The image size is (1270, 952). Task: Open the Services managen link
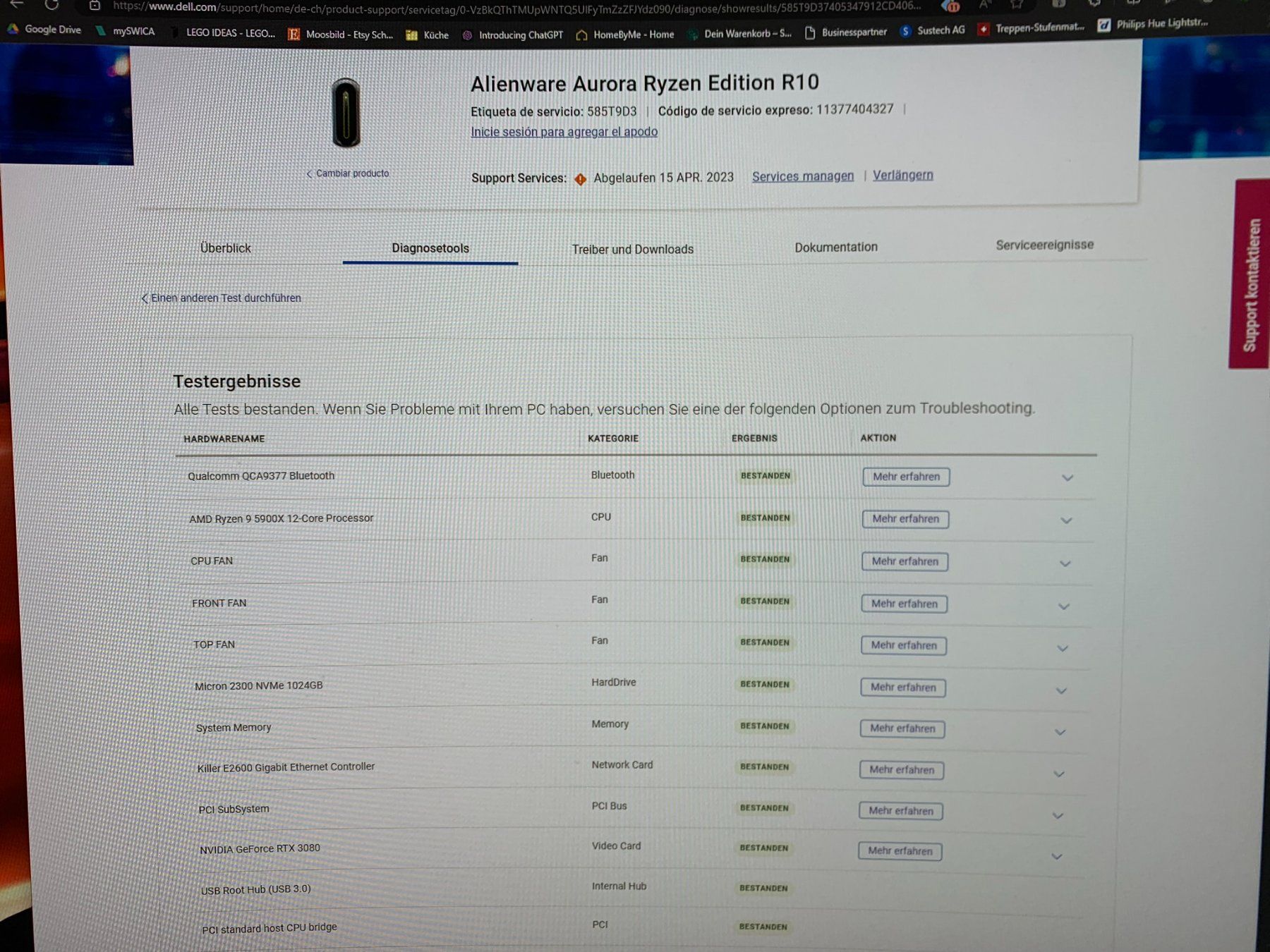802,176
